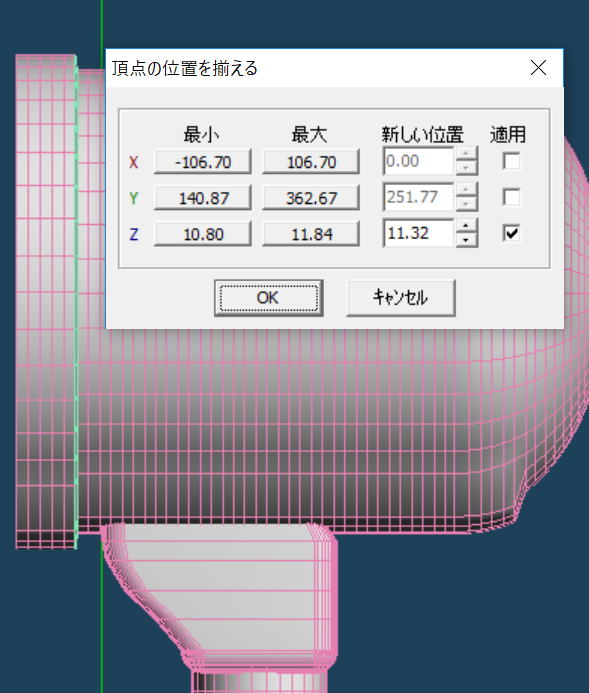Screen dimensions: 589x693
Task: Uncheck the Z axis apply checkbox
Action: (x=512, y=233)
